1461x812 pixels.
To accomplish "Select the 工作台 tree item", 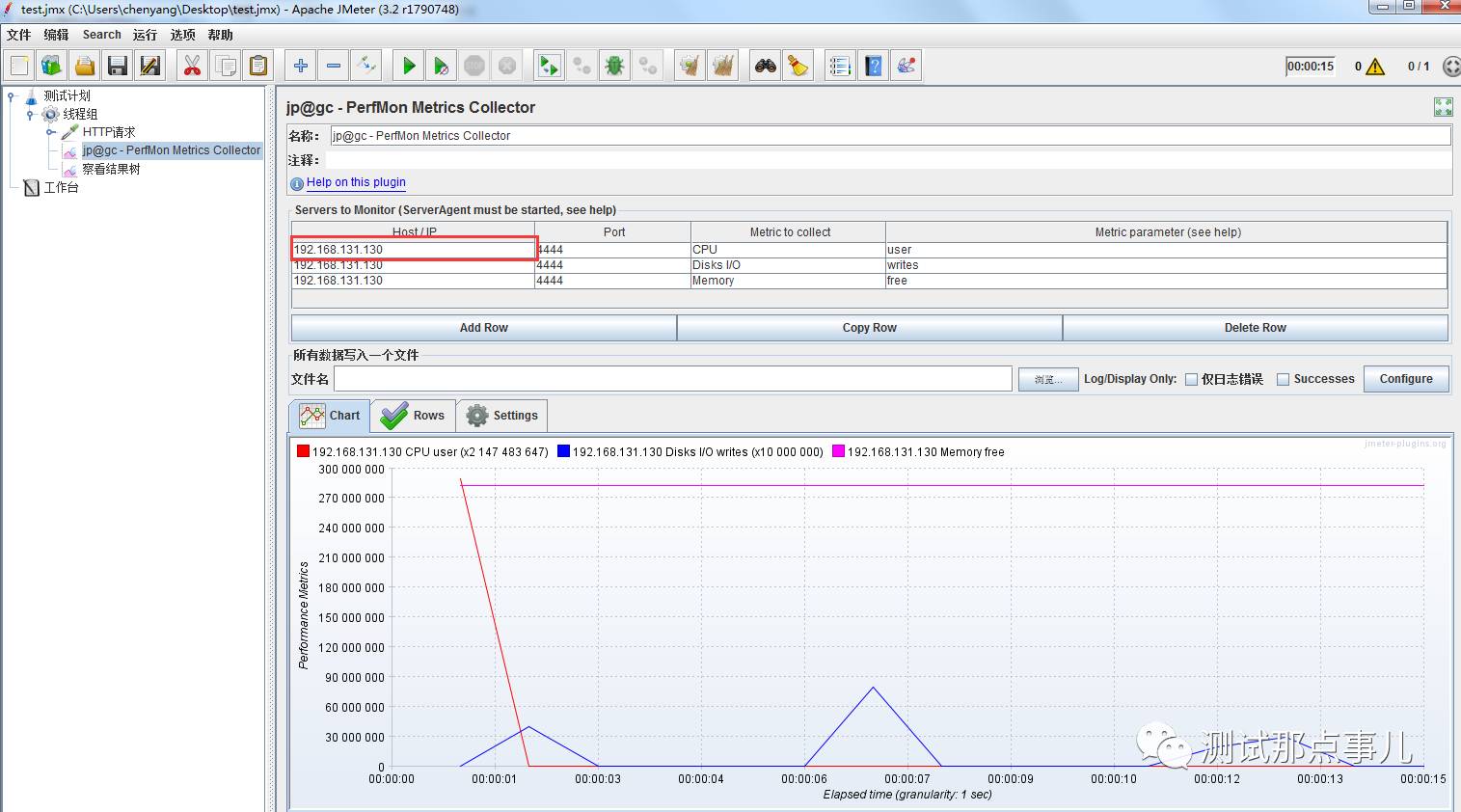I will (61, 187).
